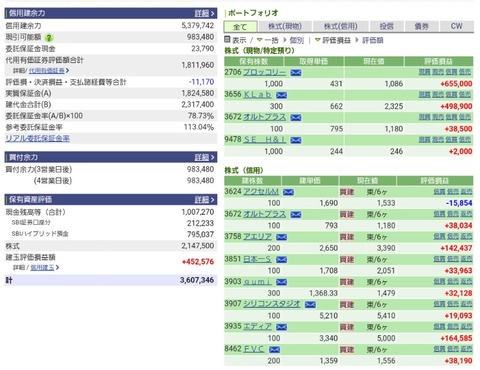
Task: Open the 代用有価証券 detail link
Action: 49,71
